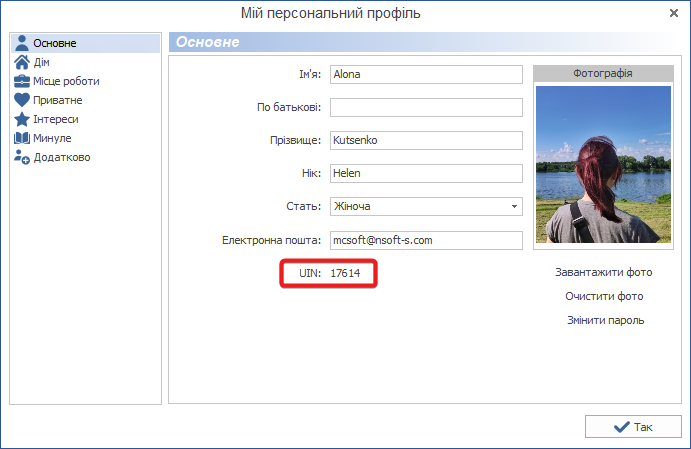This screenshot has height=449, width=691.
Task: Click the house icon beside Дім
Action: [x=22, y=62]
